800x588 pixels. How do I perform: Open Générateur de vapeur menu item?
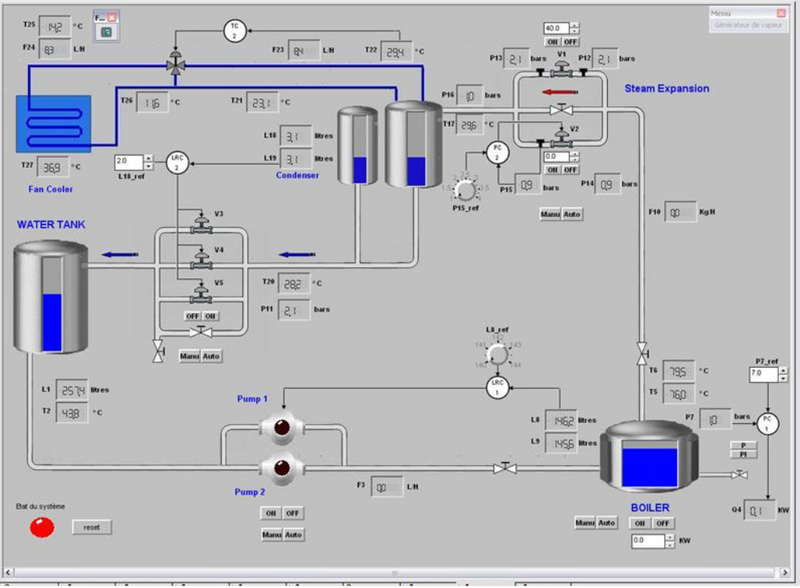point(744,26)
